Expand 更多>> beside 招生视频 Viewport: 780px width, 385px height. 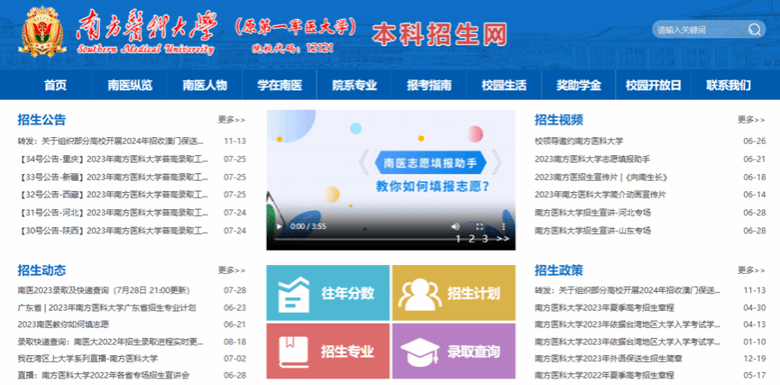pyautogui.click(x=751, y=119)
